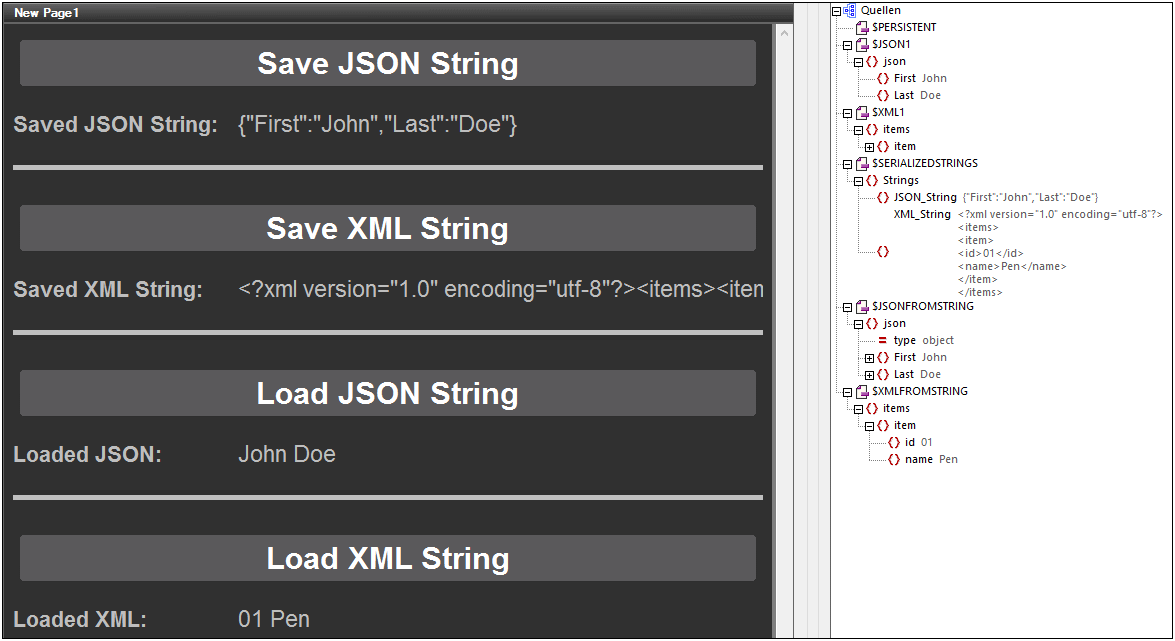Collapse the Strings node
The image size is (1175, 641).
click(858, 181)
